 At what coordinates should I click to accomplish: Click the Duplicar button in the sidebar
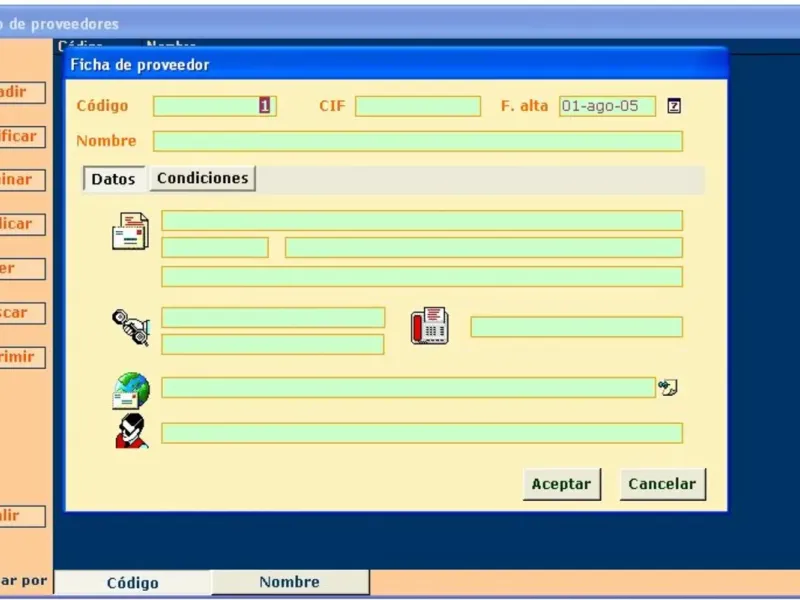22,224
